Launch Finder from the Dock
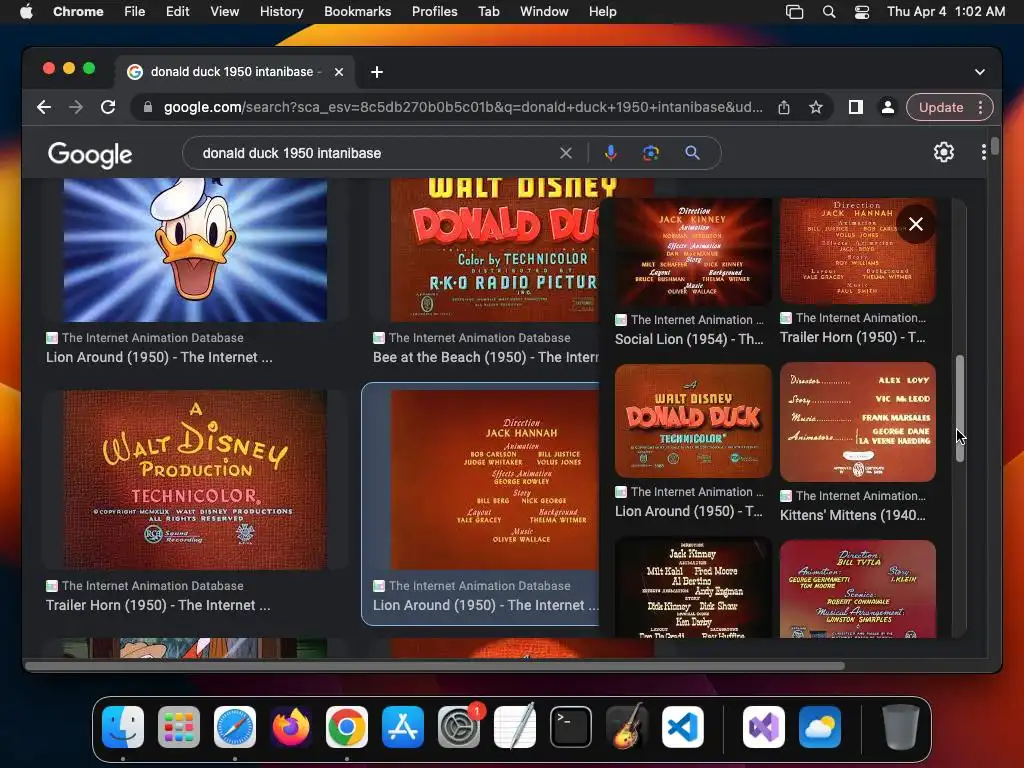 [123, 726]
